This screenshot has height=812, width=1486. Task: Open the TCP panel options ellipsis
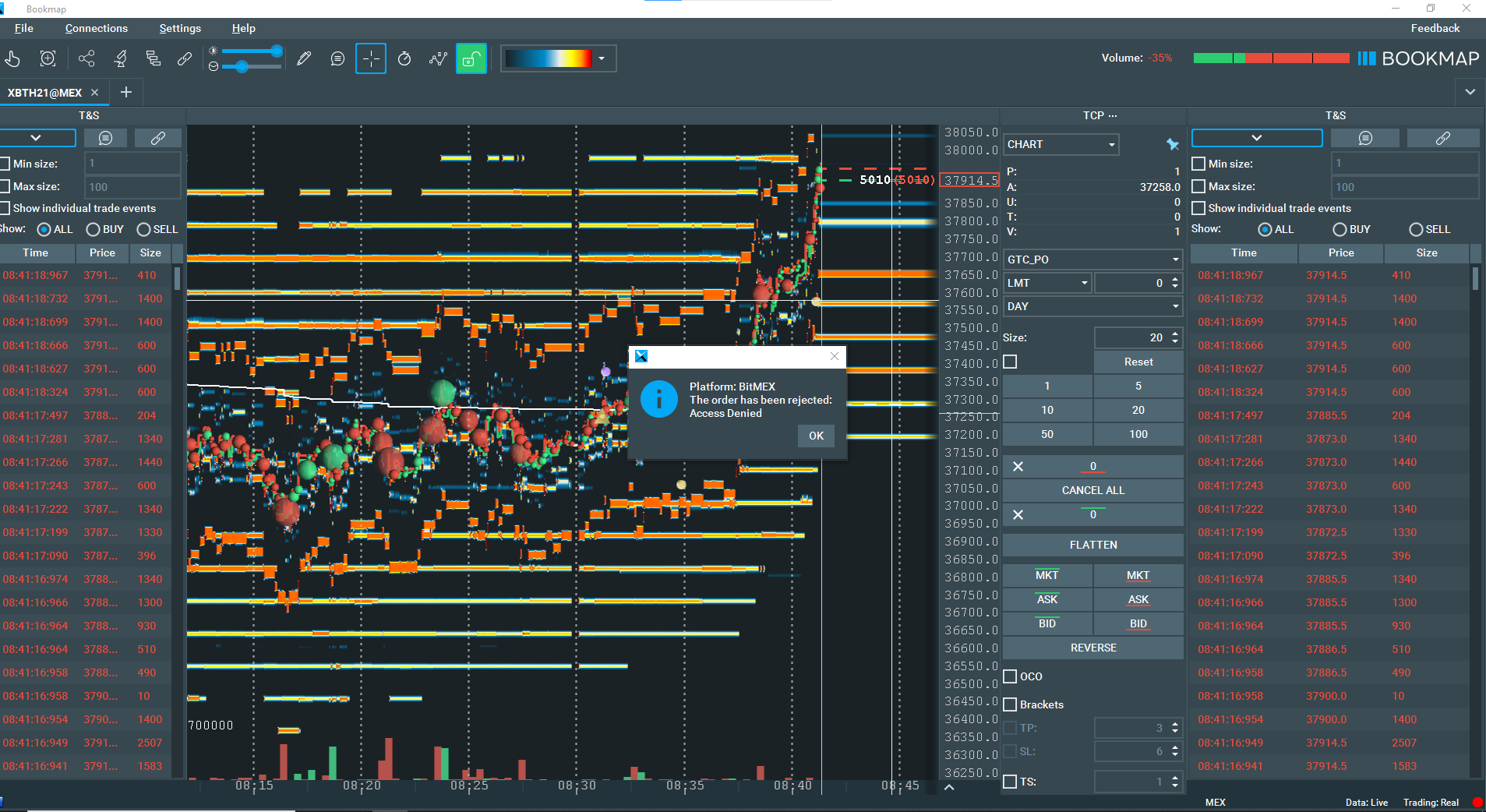(x=1113, y=115)
